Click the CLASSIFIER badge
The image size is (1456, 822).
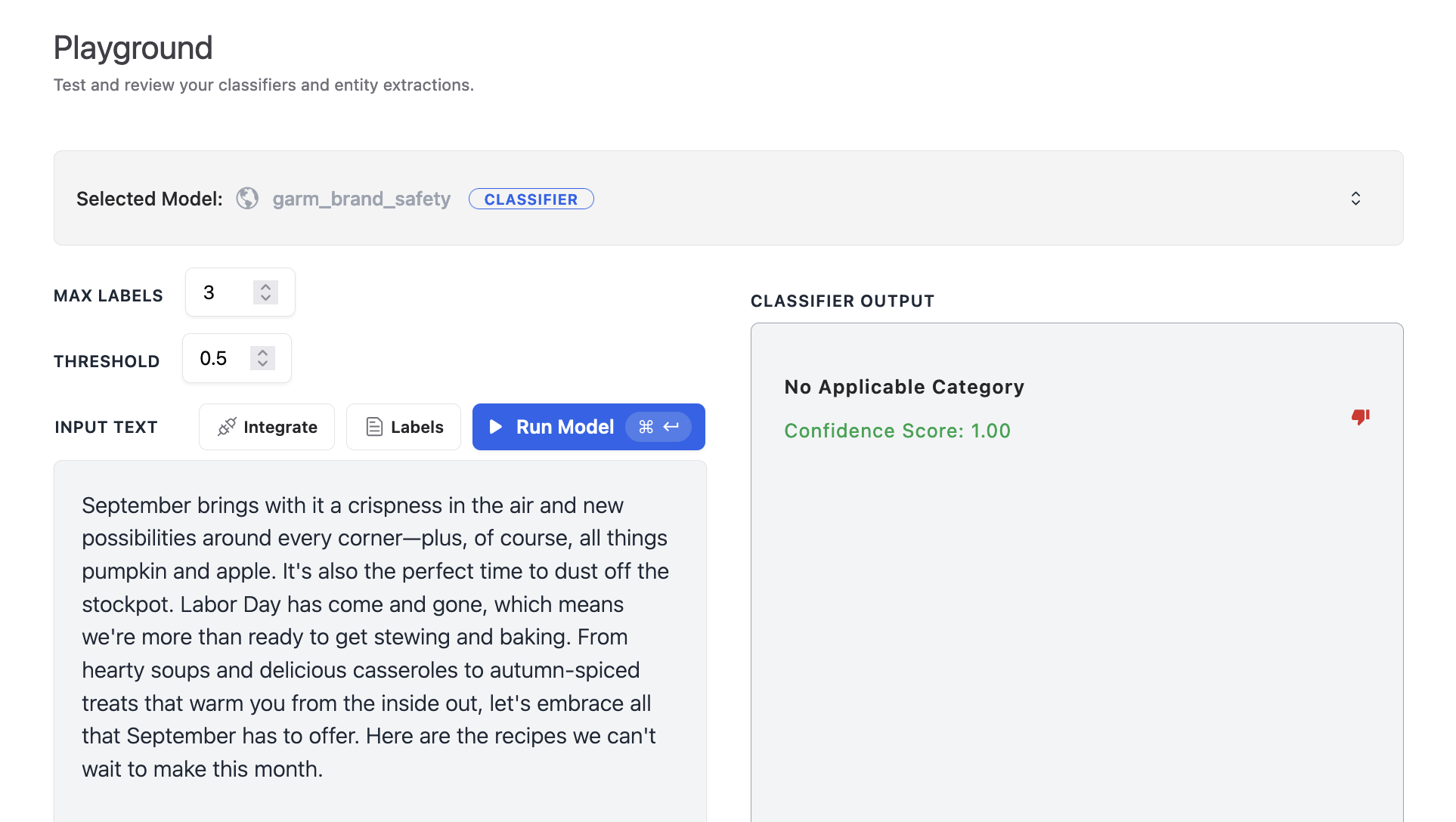tap(531, 199)
